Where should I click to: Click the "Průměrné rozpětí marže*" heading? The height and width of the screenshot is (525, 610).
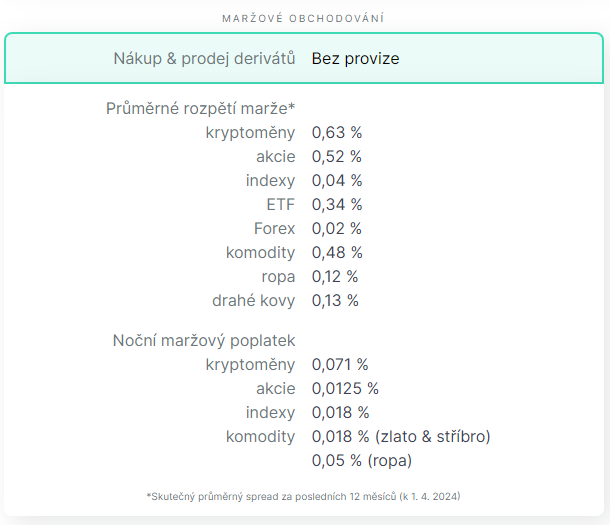(x=200, y=108)
